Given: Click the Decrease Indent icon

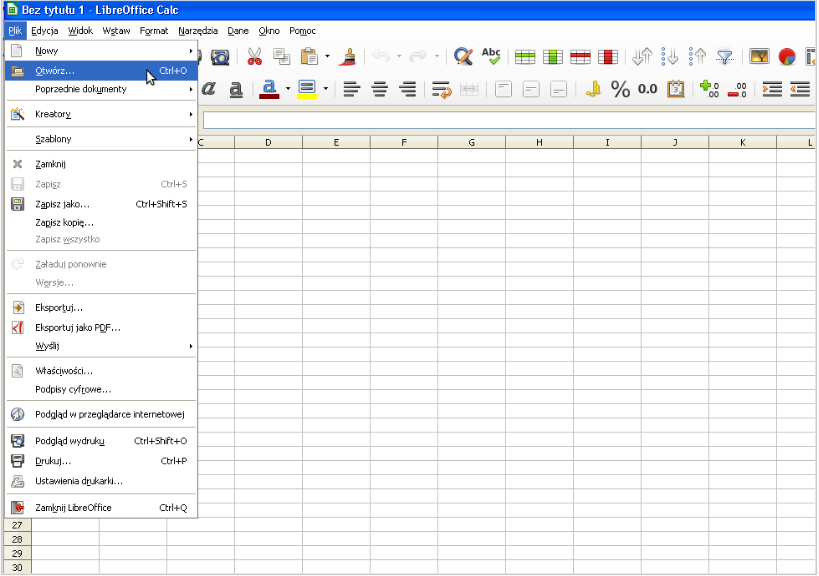Looking at the screenshot, I should click(799, 89).
